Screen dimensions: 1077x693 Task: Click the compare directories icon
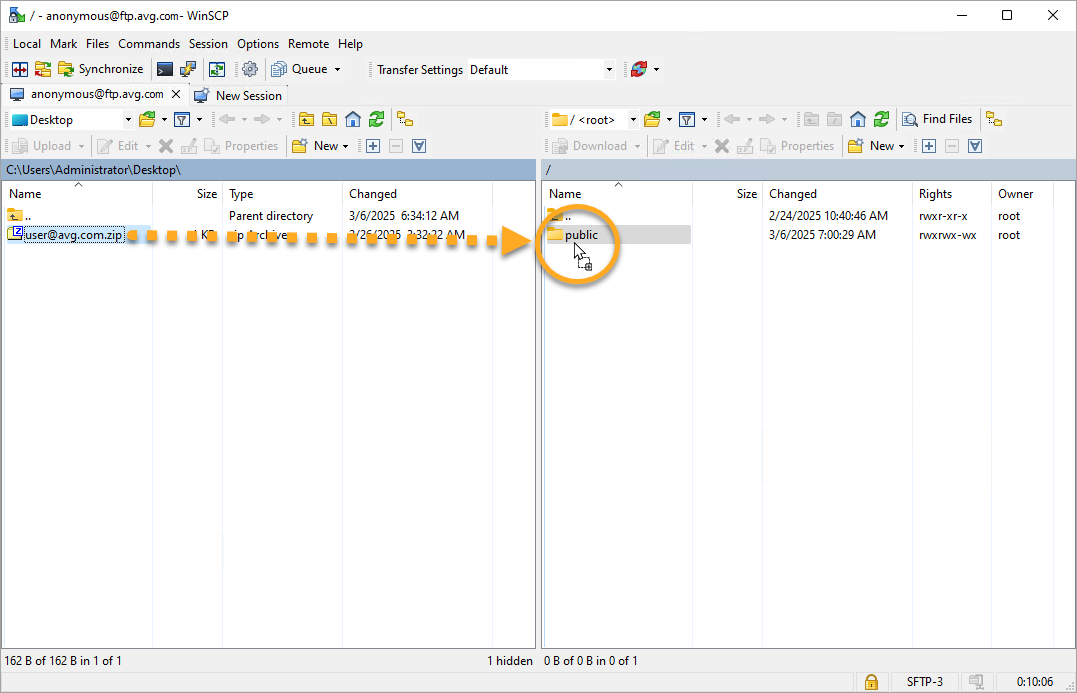click(x=19, y=69)
